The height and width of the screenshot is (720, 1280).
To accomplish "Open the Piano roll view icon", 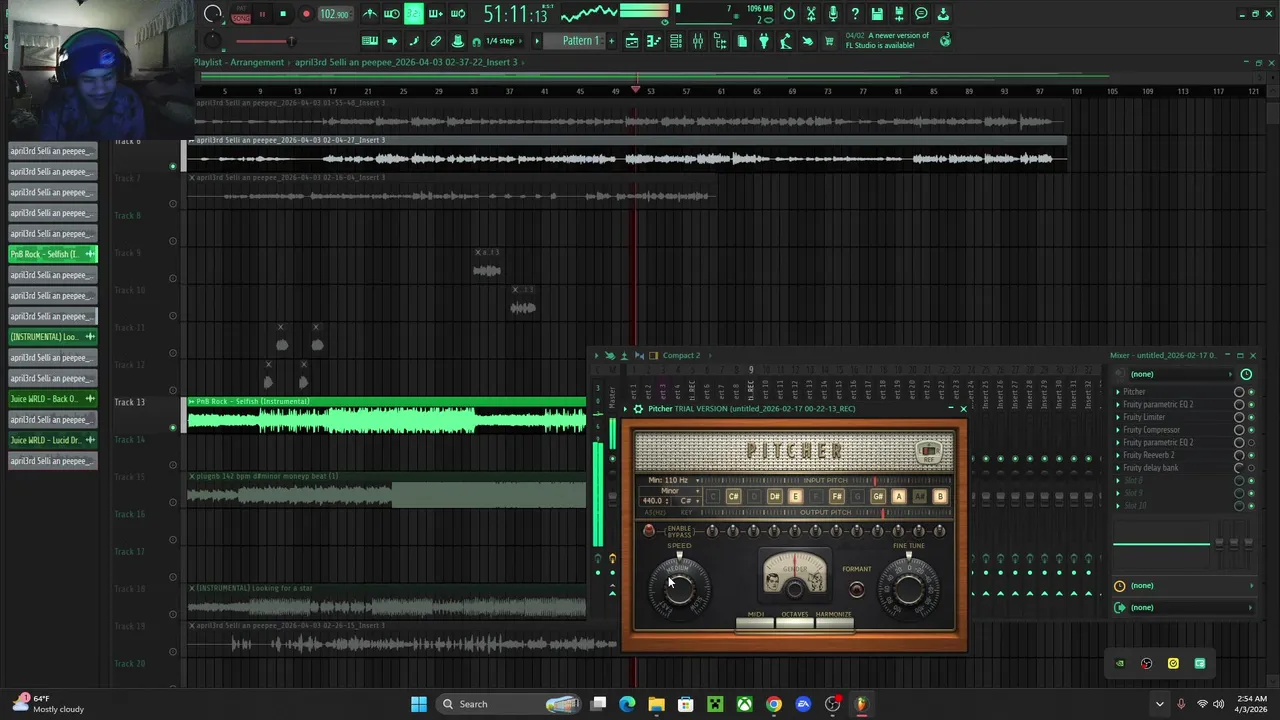I will click(x=654, y=41).
